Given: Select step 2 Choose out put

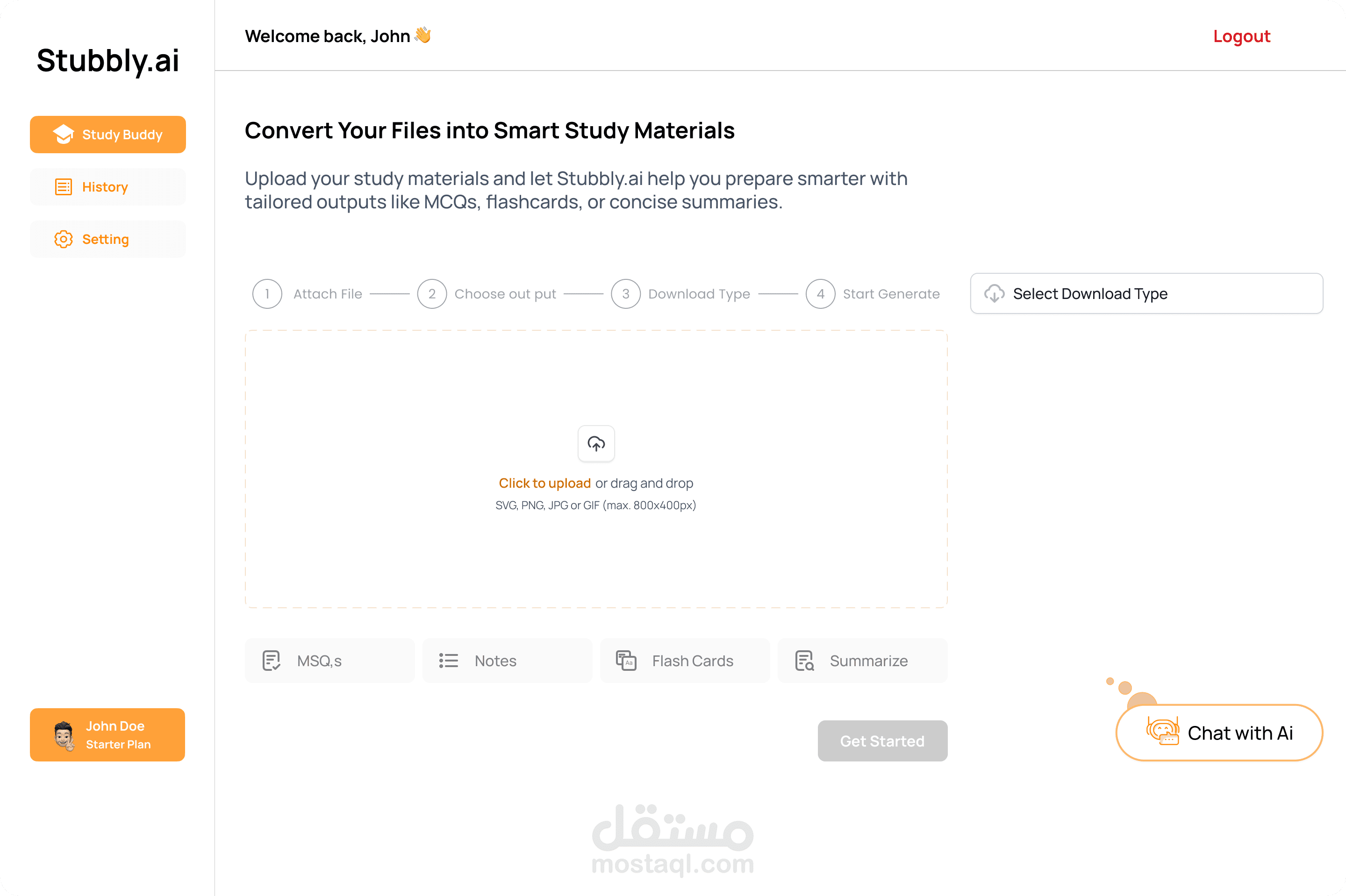Looking at the screenshot, I should click(487, 294).
